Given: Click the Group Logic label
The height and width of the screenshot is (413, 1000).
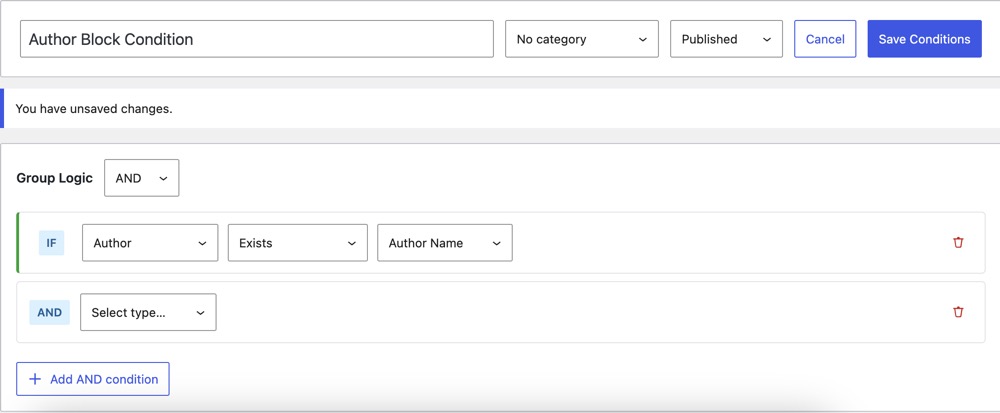Looking at the screenshot, I should tap(54, 178).
